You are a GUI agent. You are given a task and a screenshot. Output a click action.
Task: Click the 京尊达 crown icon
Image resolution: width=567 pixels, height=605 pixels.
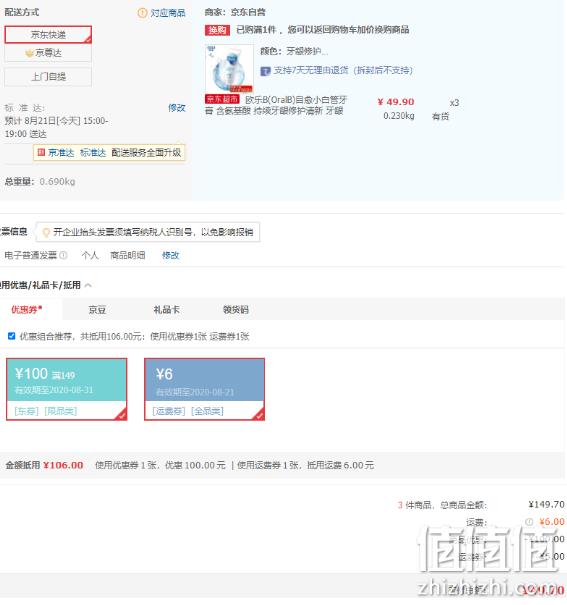tap(29, 53)
